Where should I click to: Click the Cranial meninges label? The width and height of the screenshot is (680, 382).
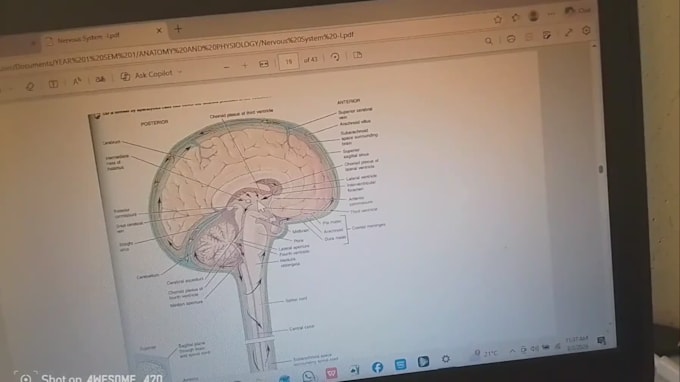tap(369, 226)
